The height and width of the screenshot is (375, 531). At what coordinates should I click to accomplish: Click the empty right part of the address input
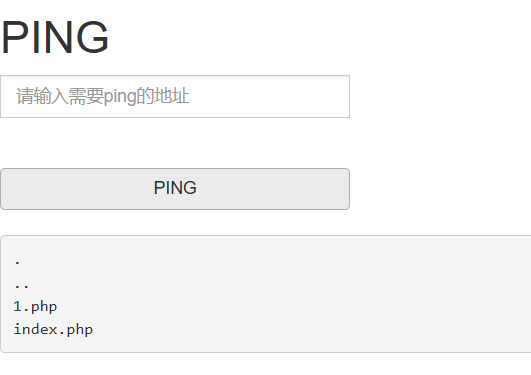point(271,97)
